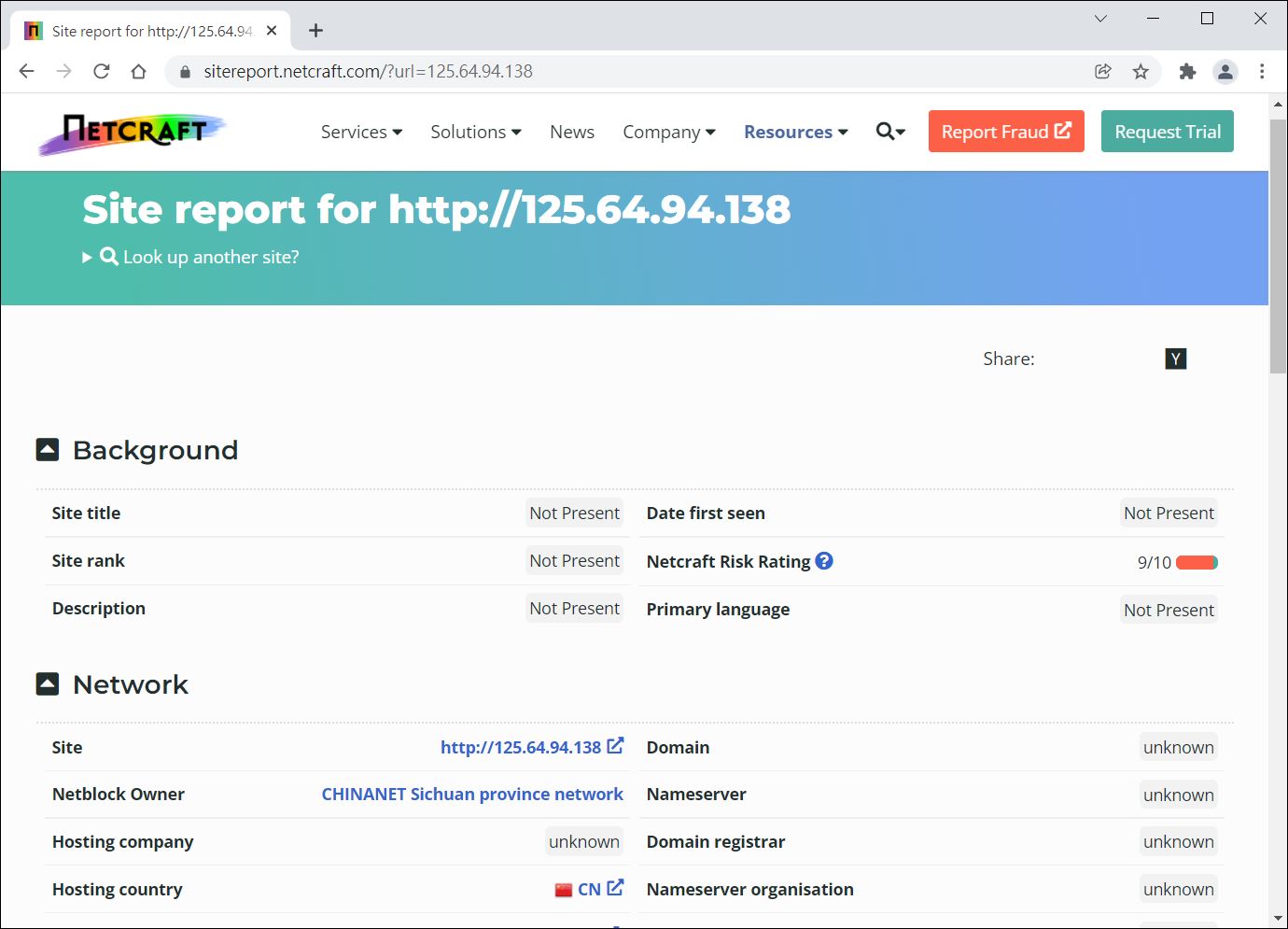Click the Site report page heading
Image resolution: width=1288 pixels, height=929 pixels.
[437, 209]
